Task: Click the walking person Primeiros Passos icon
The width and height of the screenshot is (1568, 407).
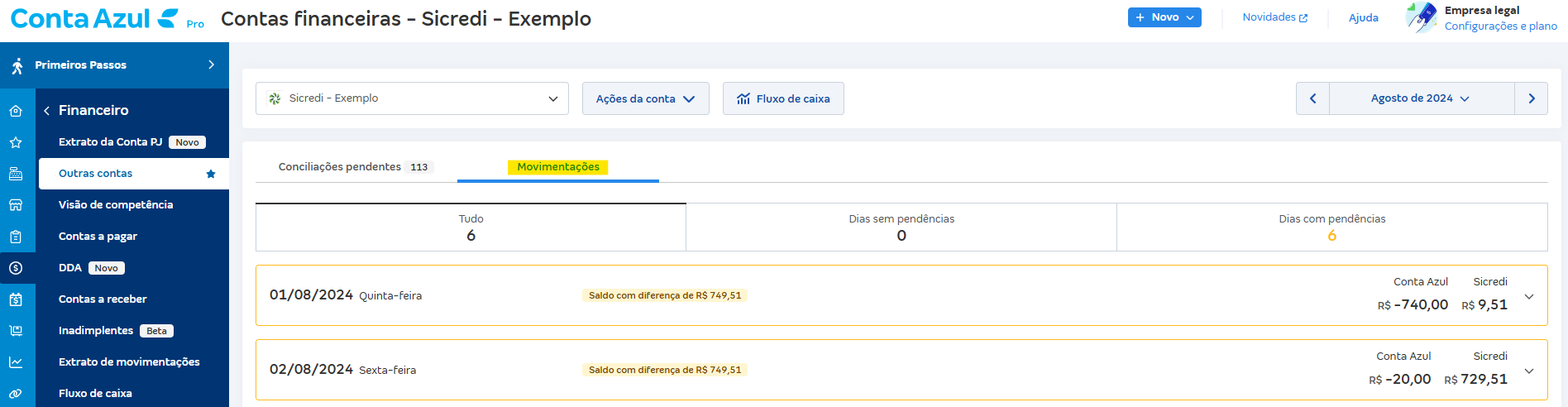Action: [17, 65]
